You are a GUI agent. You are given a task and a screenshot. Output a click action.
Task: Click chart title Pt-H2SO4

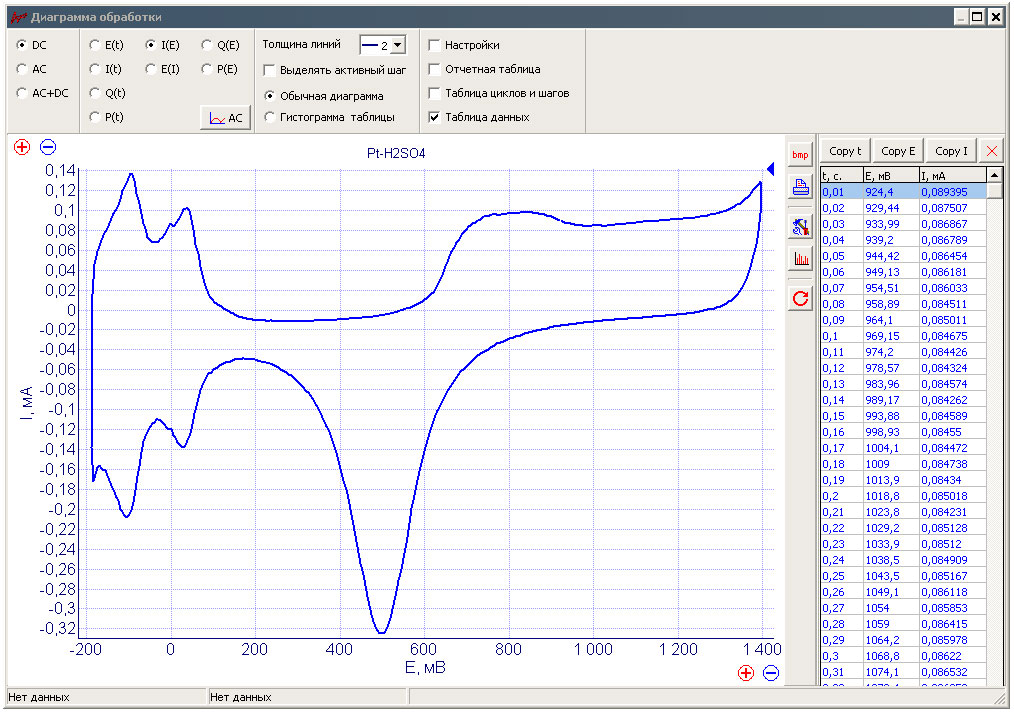396,153
